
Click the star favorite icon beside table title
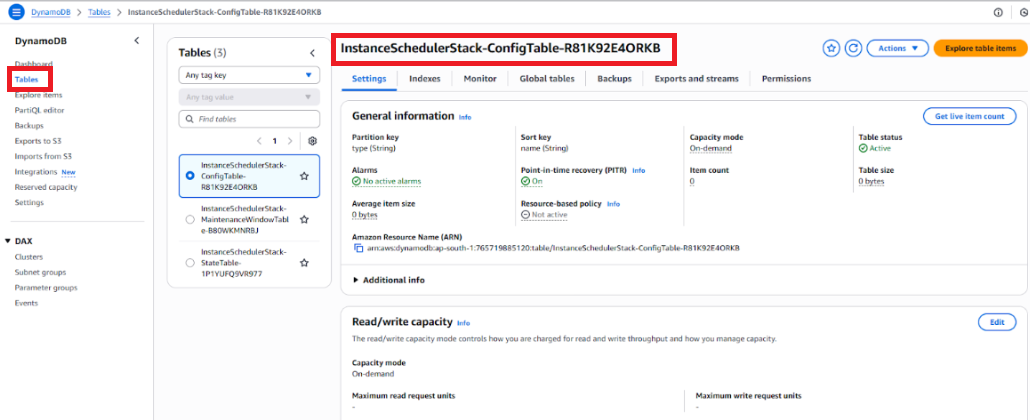click(x=832, y=48)
